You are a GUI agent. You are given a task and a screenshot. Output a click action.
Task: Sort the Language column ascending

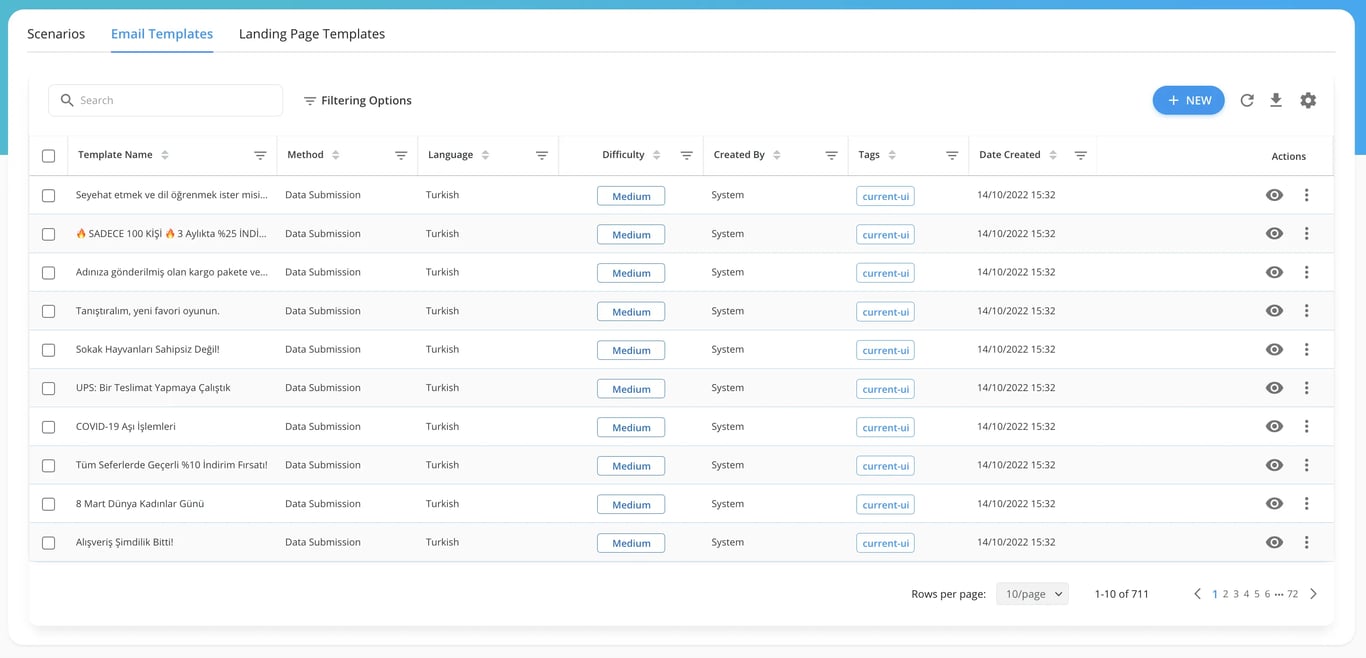[x=487, y=154]
